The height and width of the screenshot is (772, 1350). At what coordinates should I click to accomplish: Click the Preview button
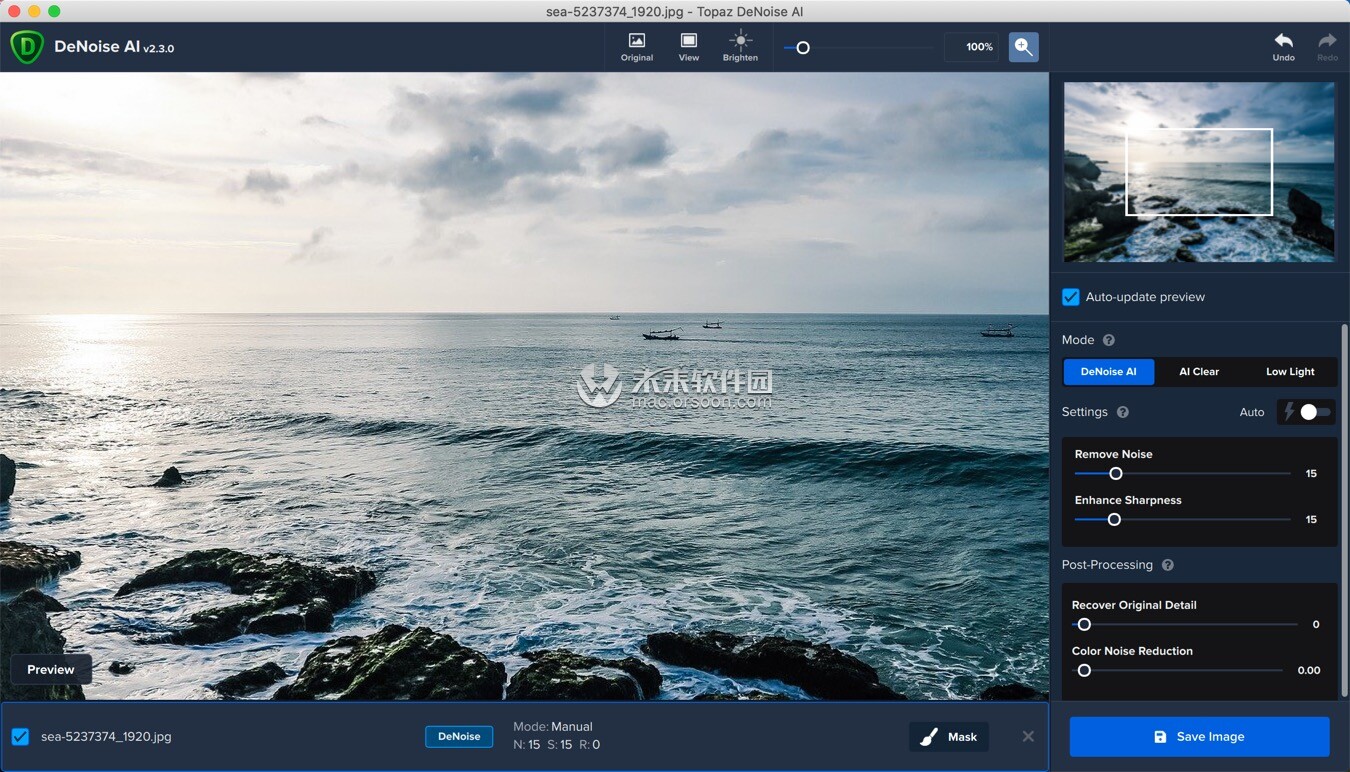click(x=50, y=668)
